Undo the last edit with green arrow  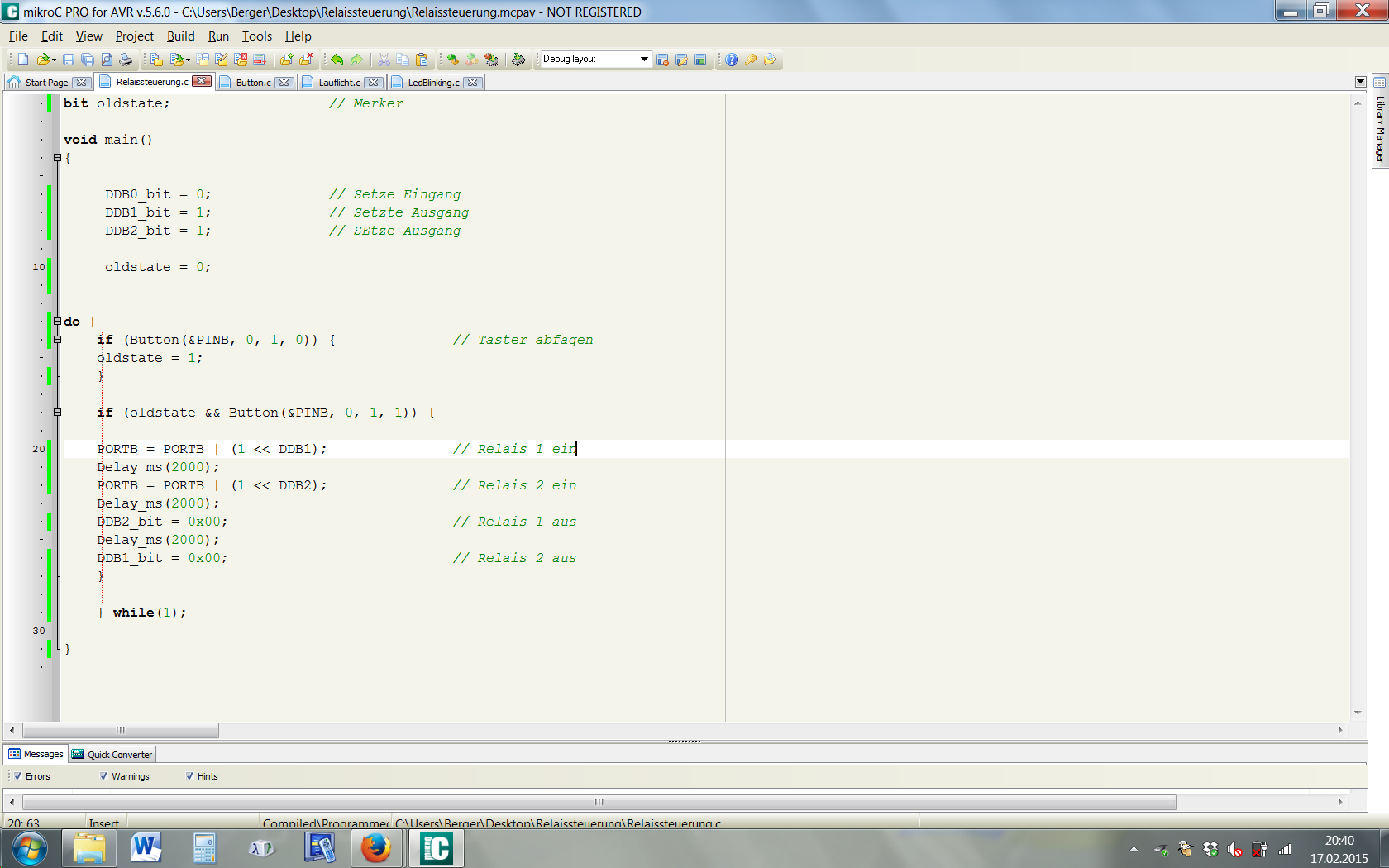click(337, 60)
